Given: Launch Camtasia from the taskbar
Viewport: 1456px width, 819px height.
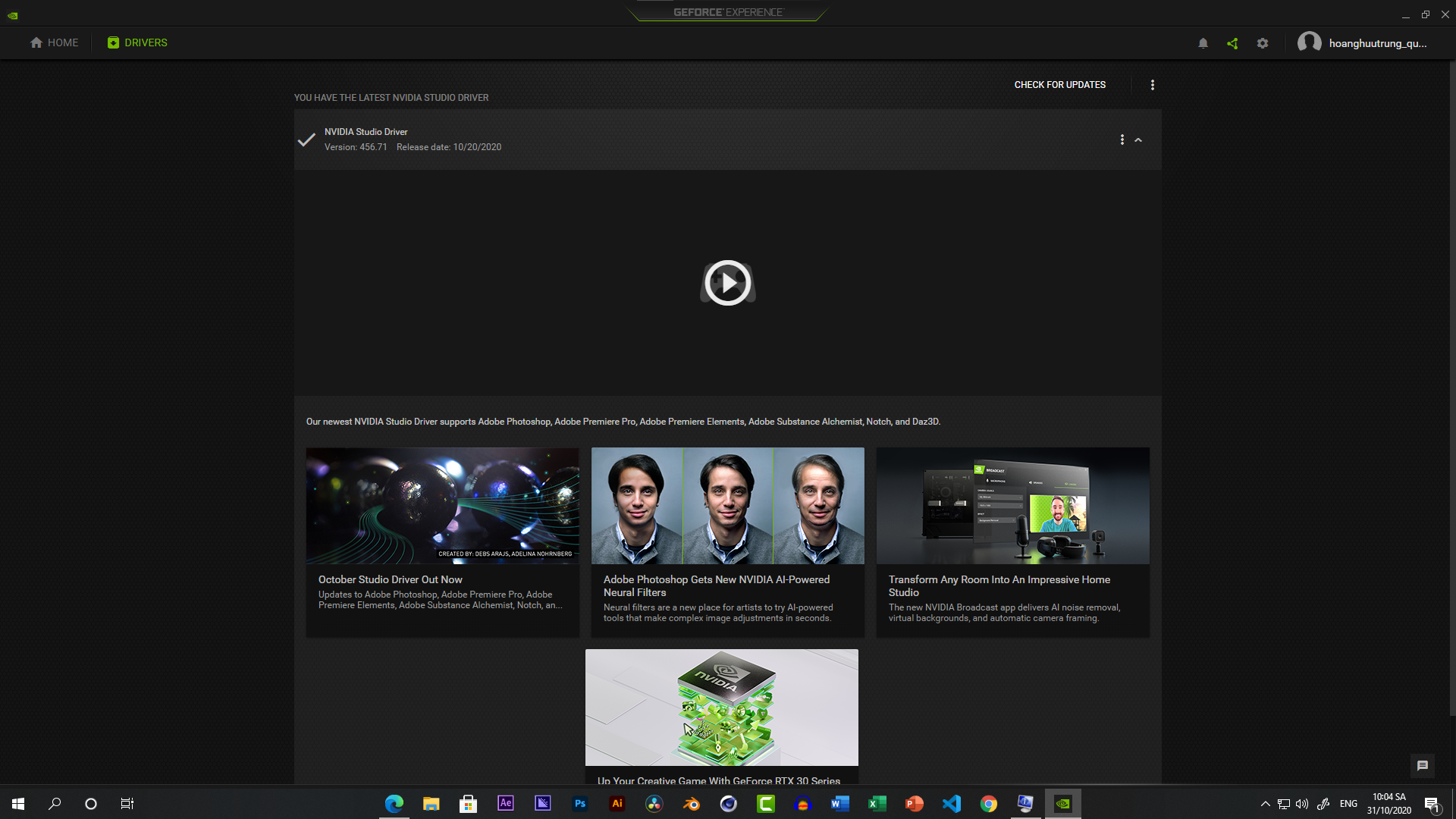Looking at the screenshot, I should [x=766, y=804].
